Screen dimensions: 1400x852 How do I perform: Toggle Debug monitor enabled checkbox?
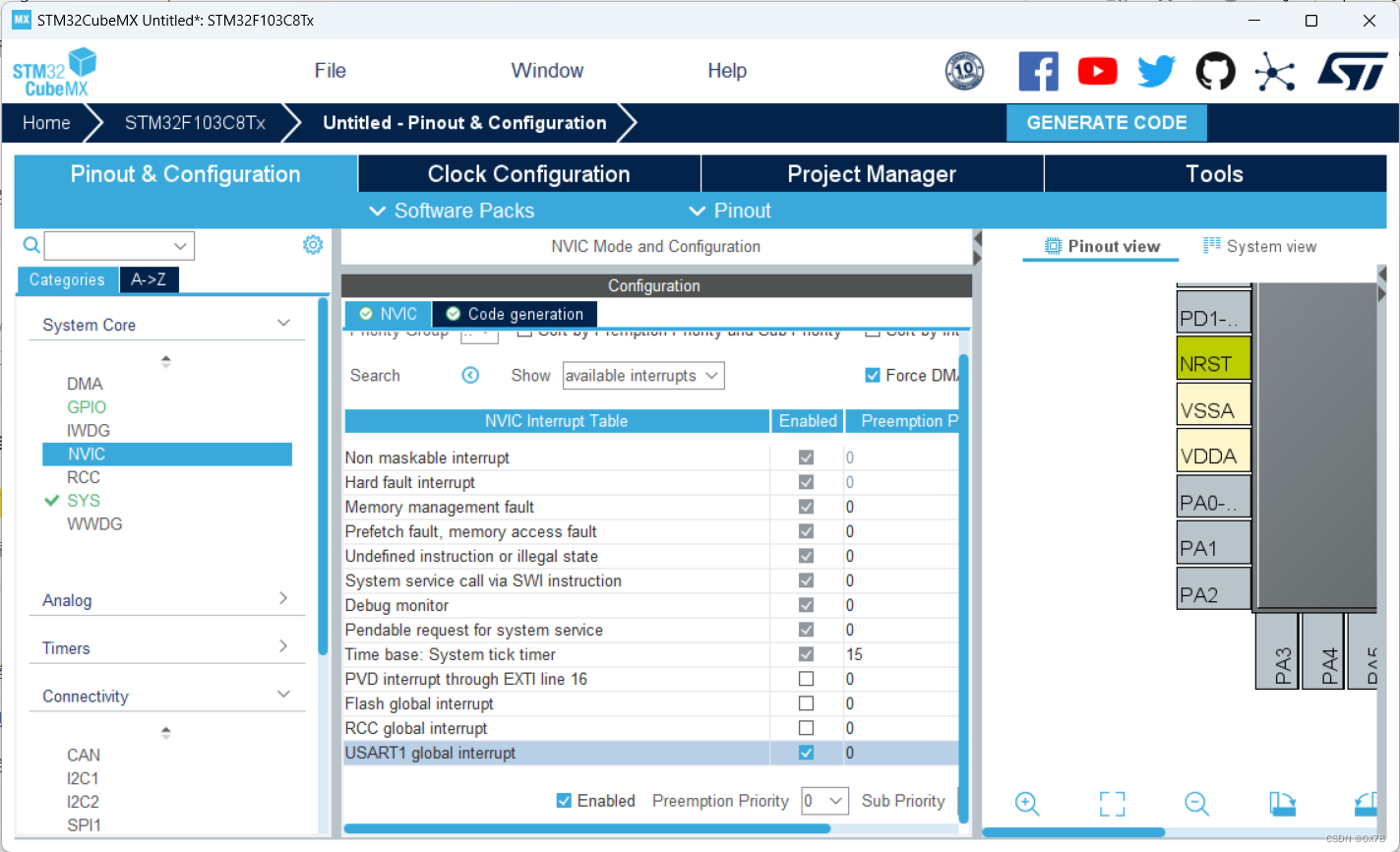806,605
